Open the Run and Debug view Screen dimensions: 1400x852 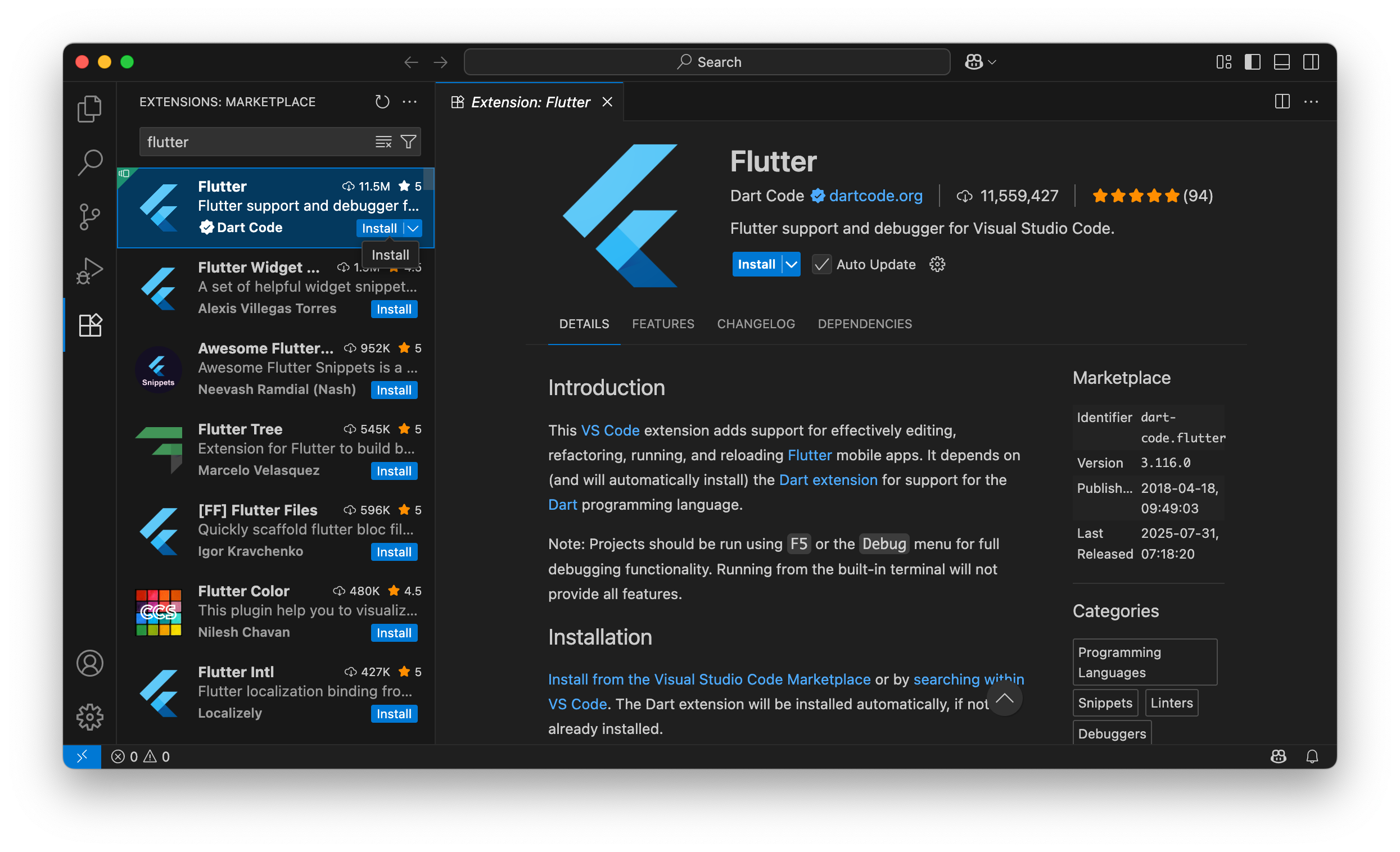(x=90, y=271)
